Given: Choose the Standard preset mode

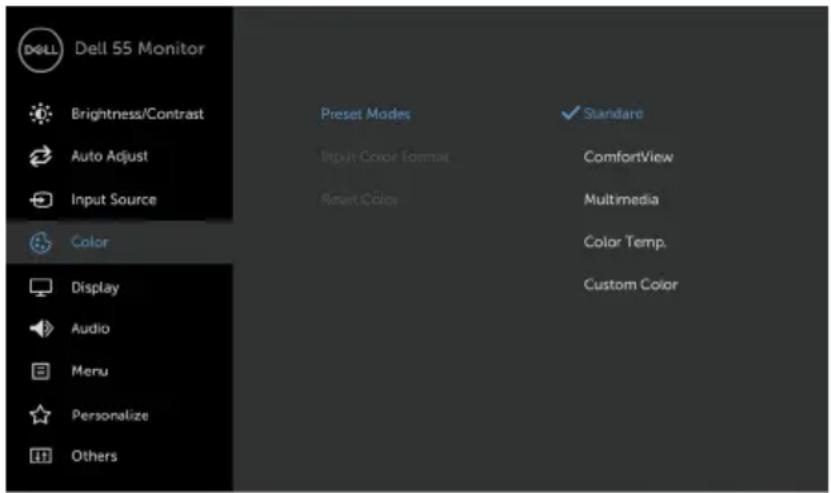Looking at the screenshot, I should tap(613, 113).
